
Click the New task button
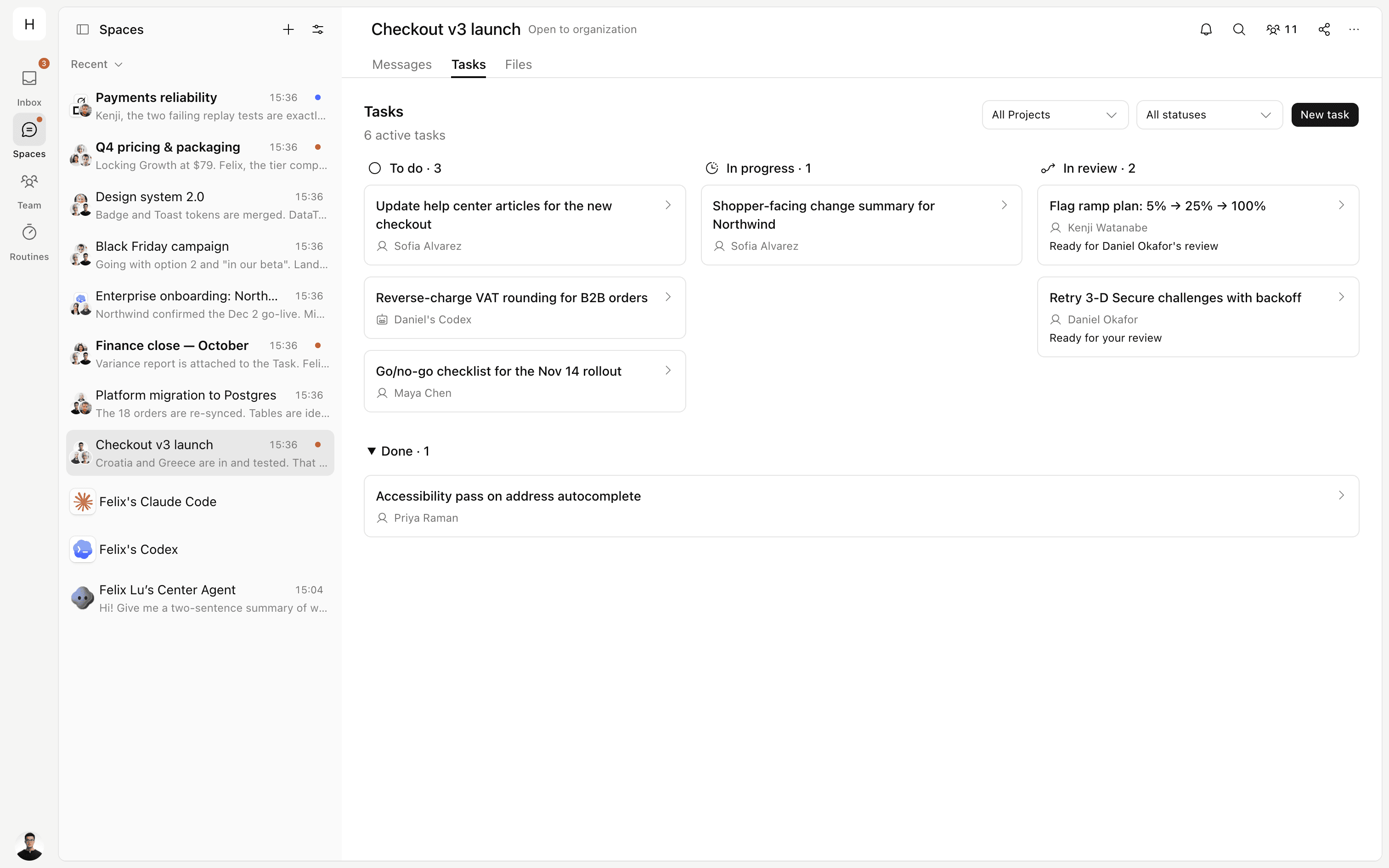1324,115
